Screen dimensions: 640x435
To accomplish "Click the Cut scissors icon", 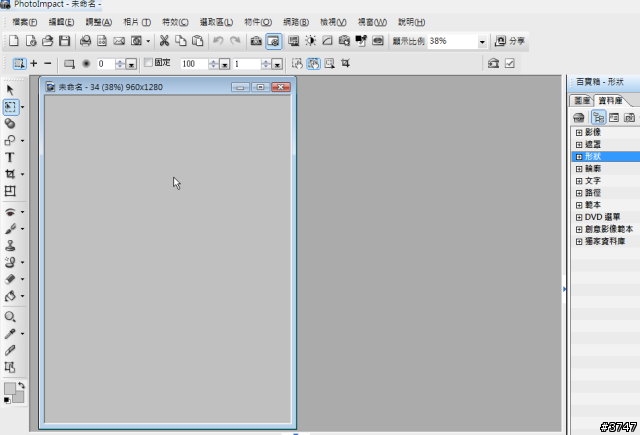I will tap(164, 41).
